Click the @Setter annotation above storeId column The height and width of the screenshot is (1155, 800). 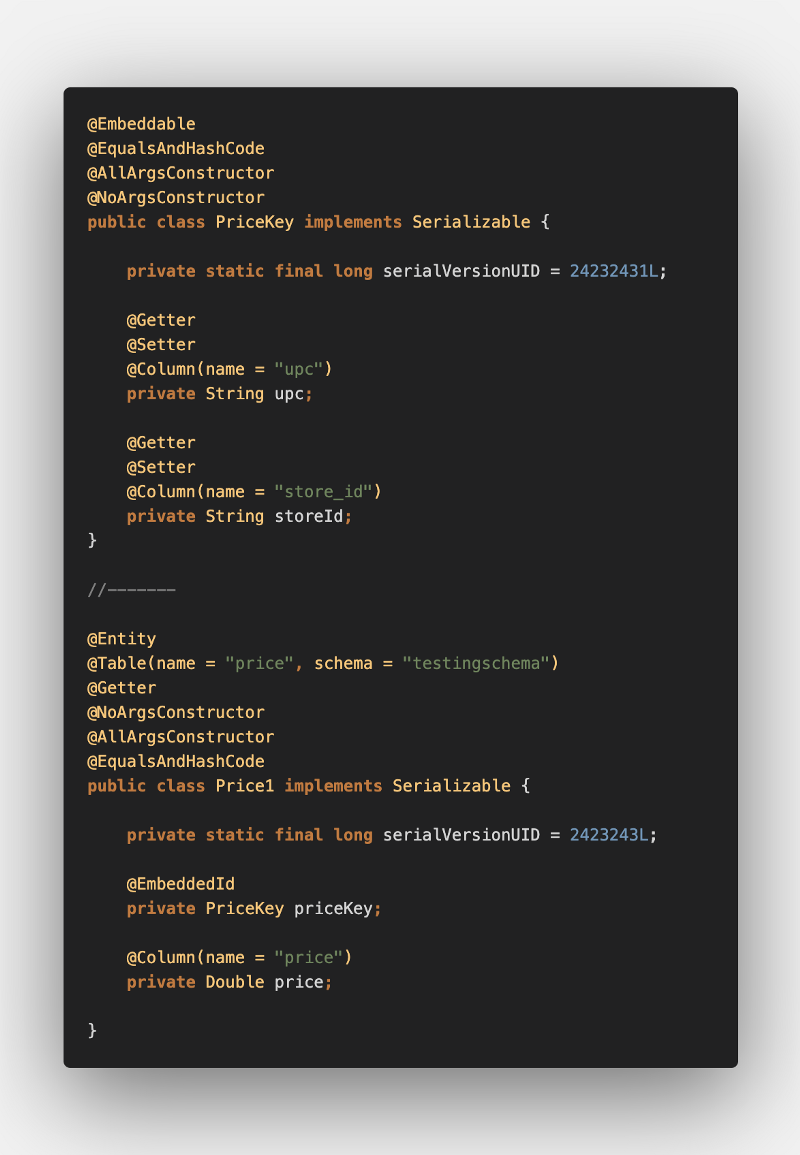point(161,467)
